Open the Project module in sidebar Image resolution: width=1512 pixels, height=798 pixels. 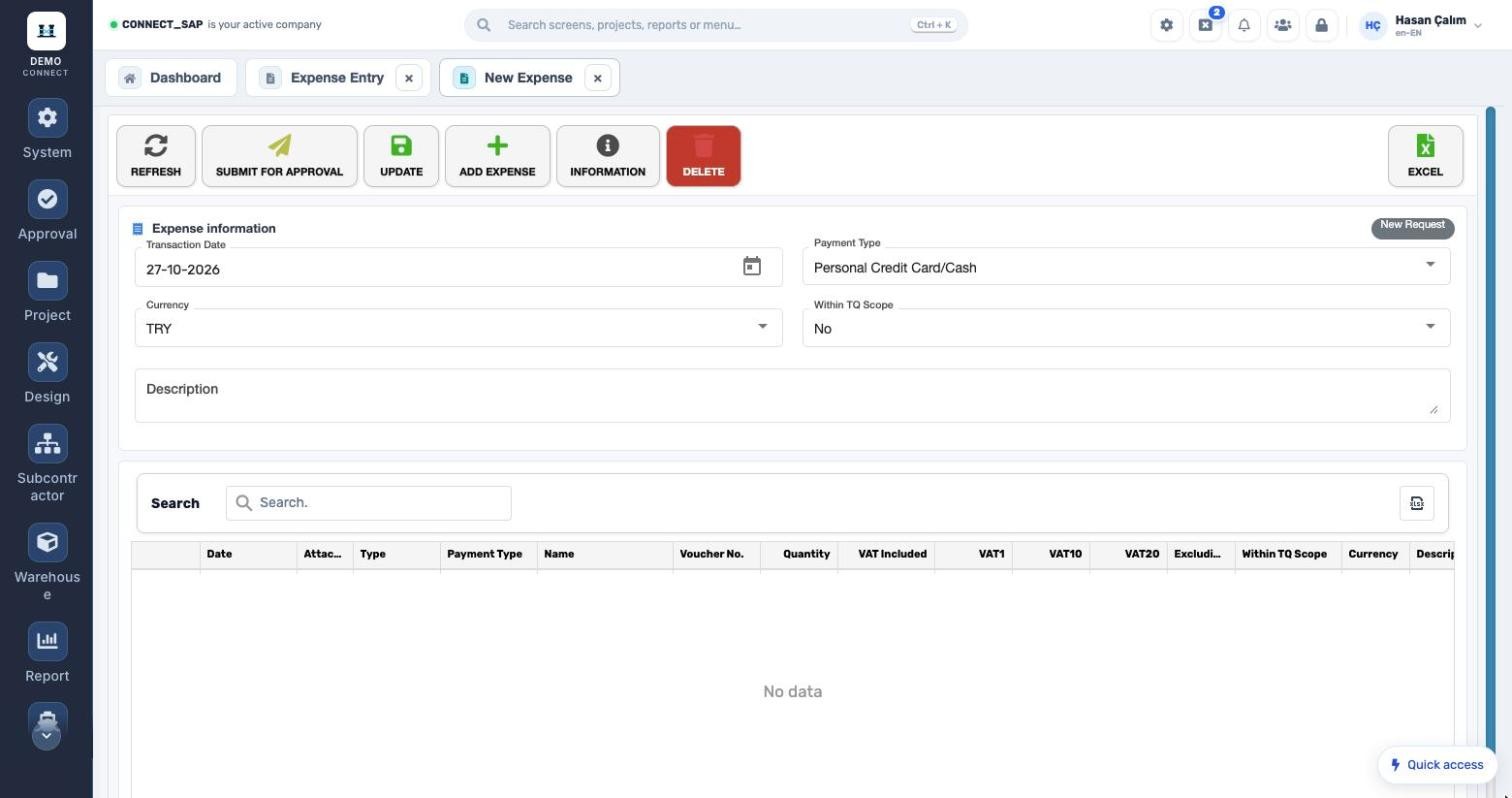(47, 292)
